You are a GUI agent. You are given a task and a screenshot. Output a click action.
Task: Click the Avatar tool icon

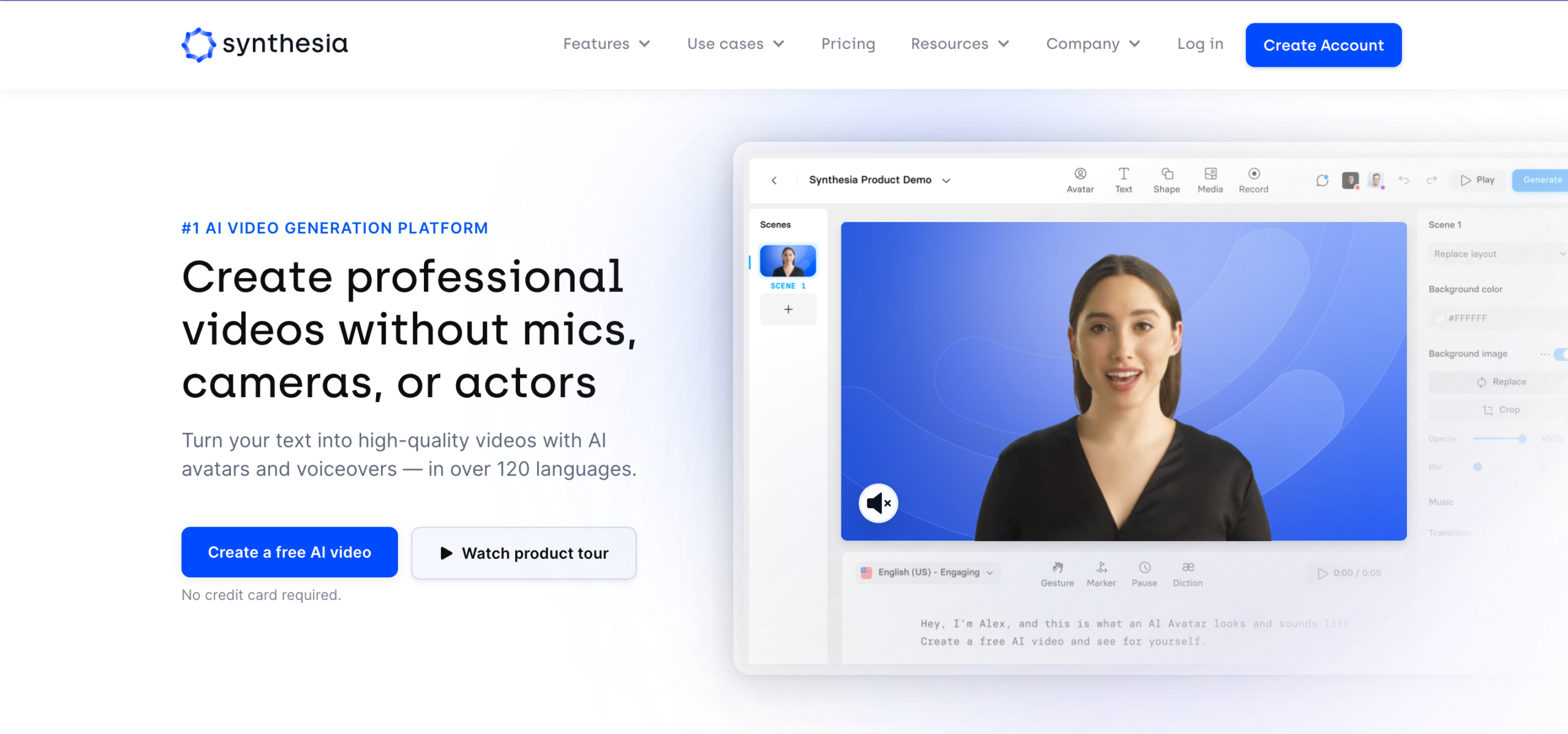pos(1080,174)
